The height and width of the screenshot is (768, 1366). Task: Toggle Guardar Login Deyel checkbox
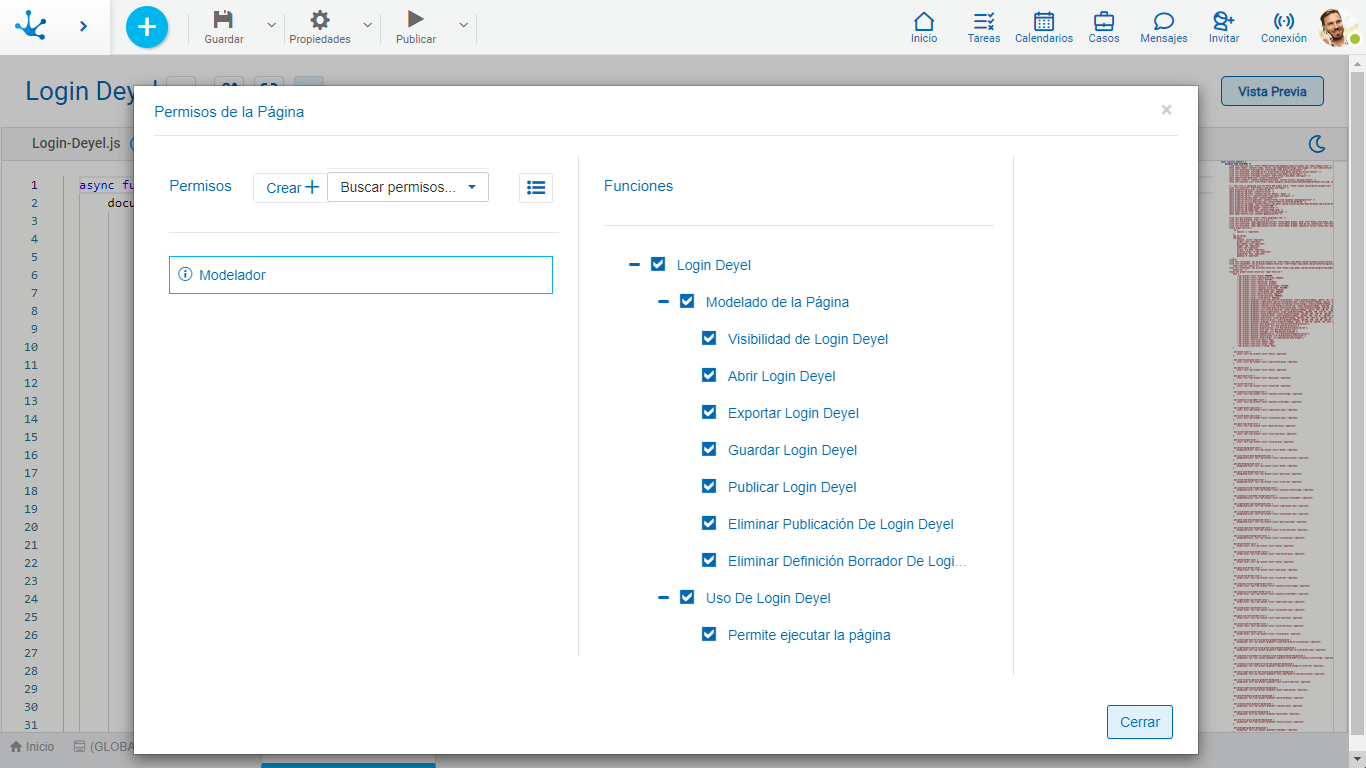pos(709,449)
